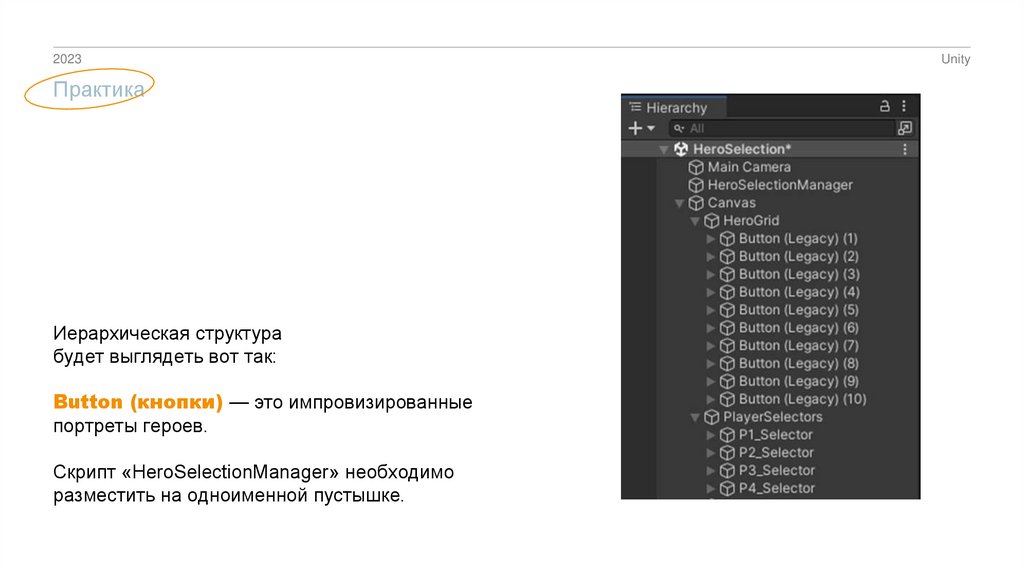The width and height of the screenshot is (1024, 574).
Task: Expand the Button (Legacy) (1) arrow
Action: (711, 239)
